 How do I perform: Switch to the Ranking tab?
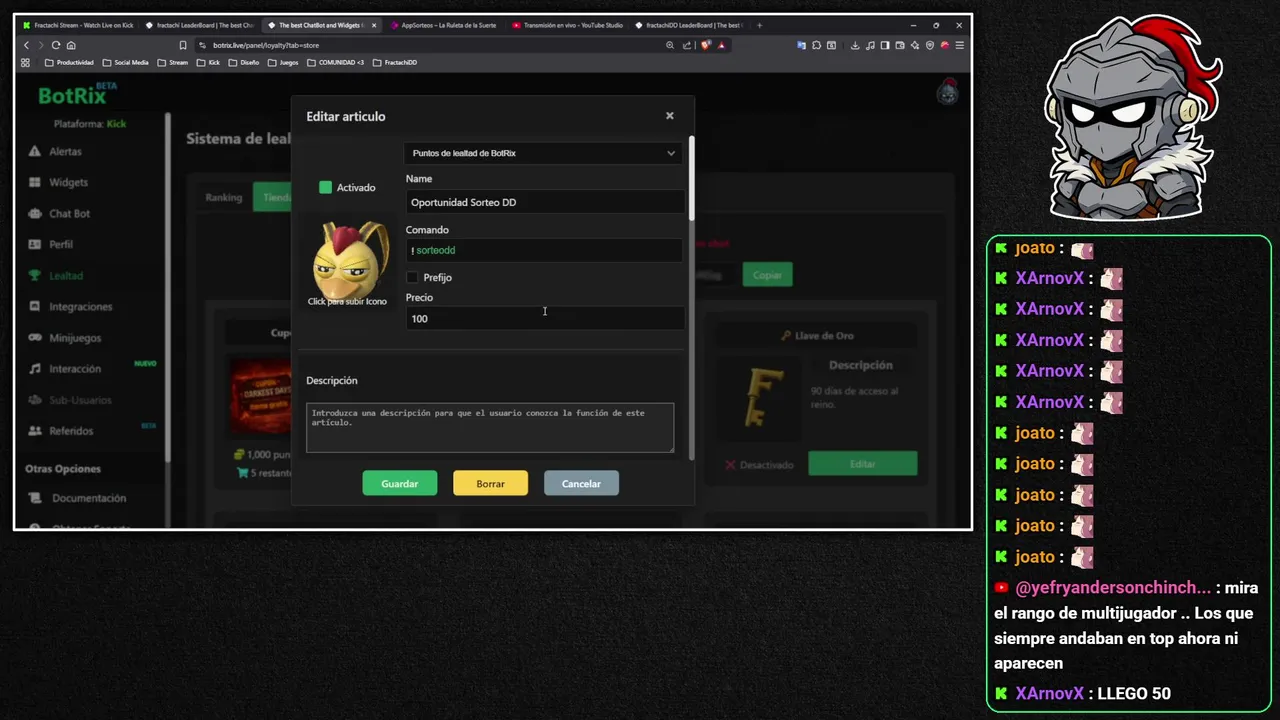[x=224, y=197]
